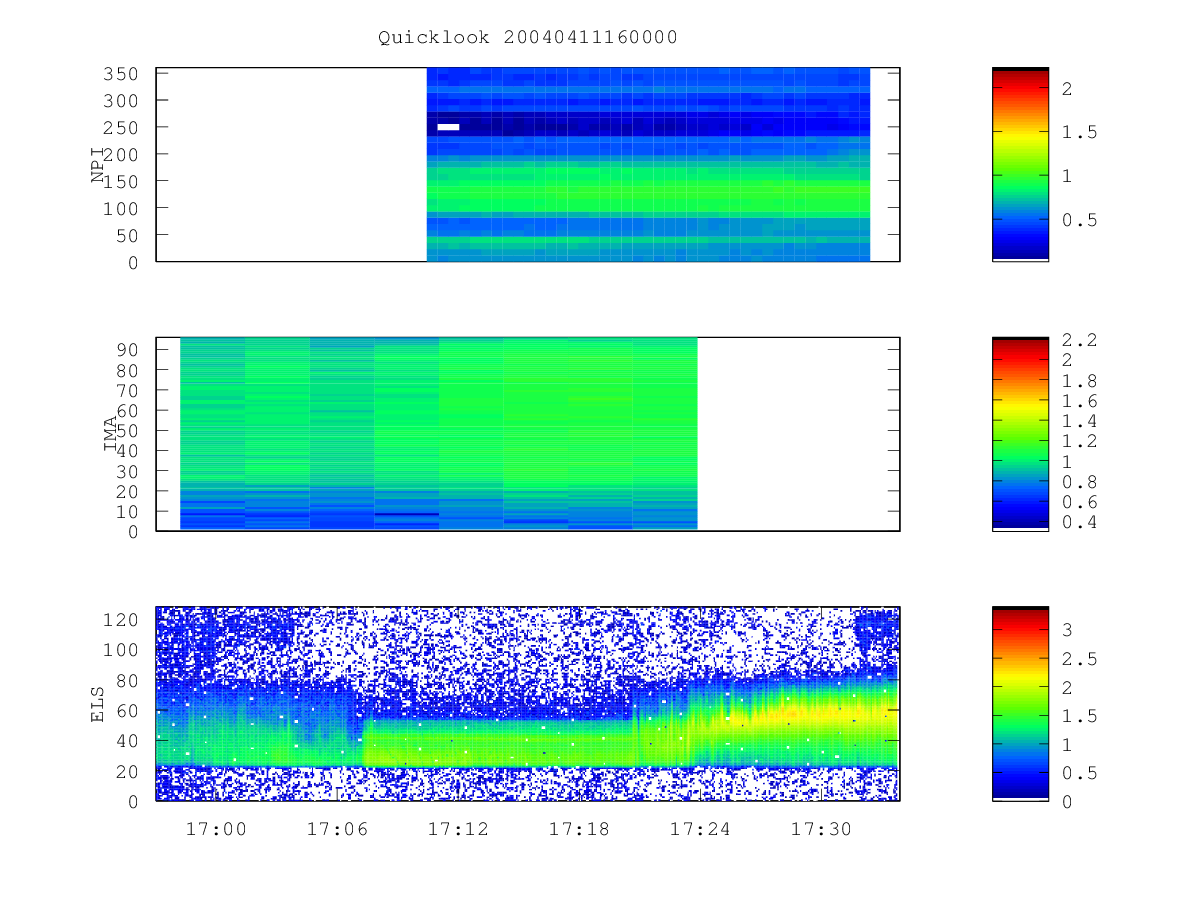The width and height of the screenshot is (1200, 900).
Task: Click the NPI panel colorbar
Action: 1020,164
